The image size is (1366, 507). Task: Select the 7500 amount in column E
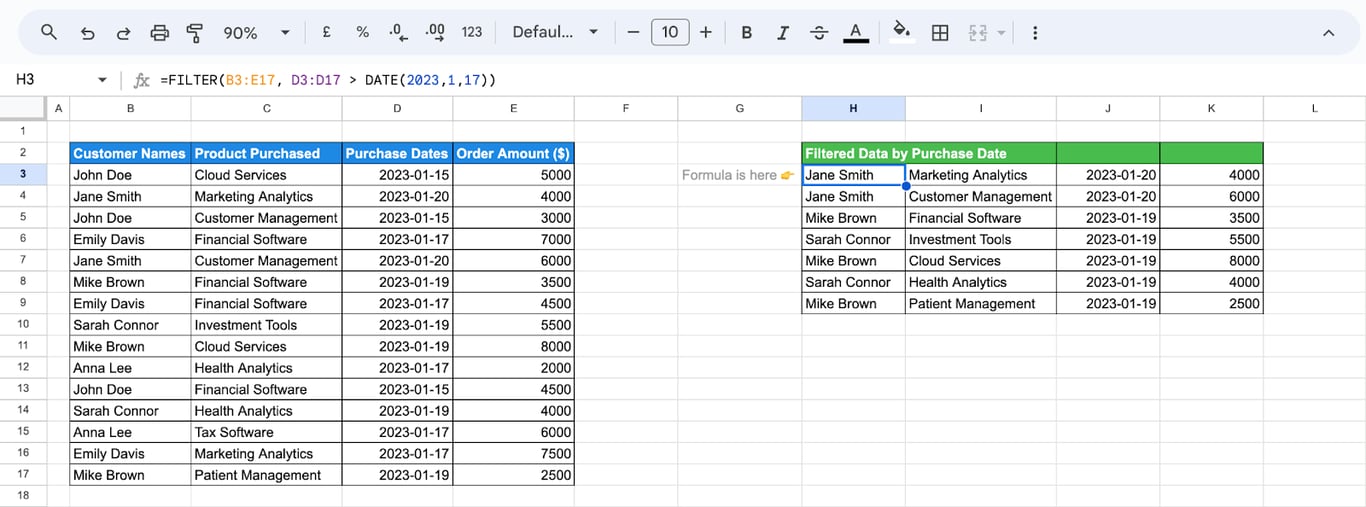tap(513, 454)
